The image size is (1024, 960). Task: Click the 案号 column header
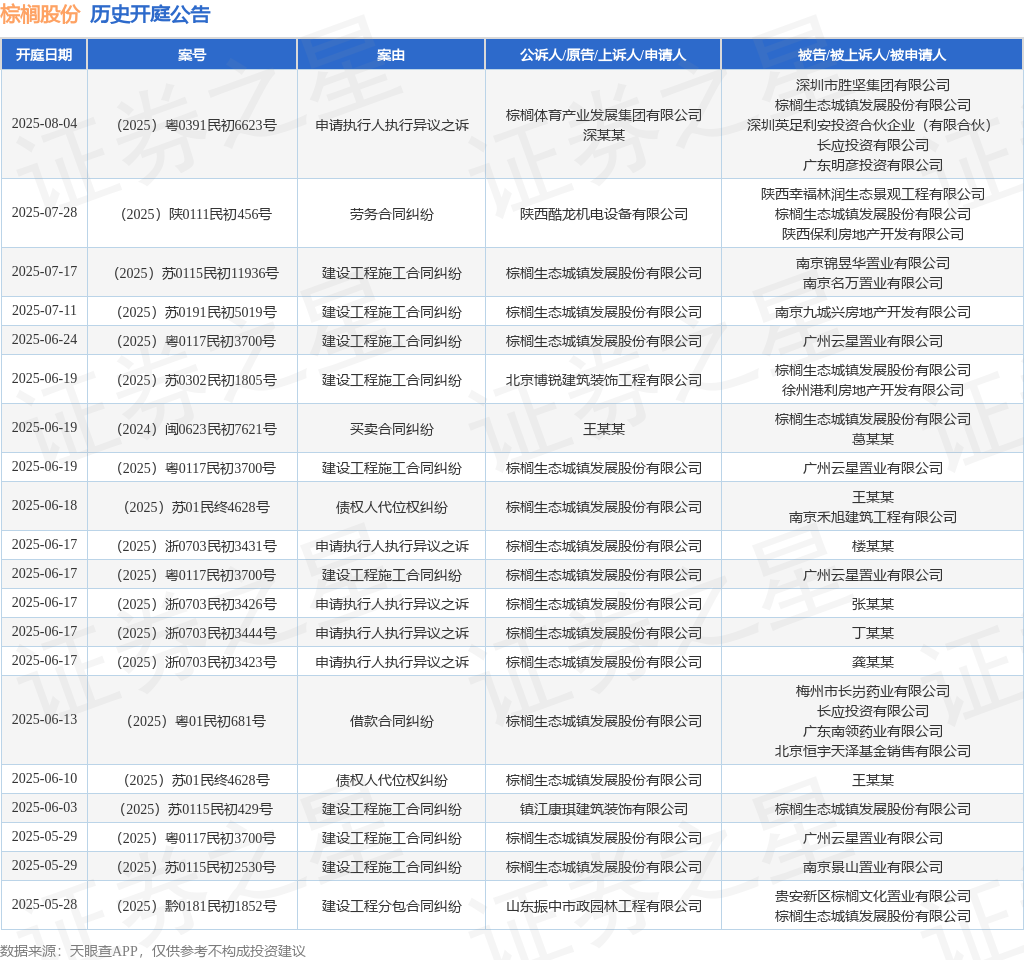pyautogui.click(x=192, y=55)
